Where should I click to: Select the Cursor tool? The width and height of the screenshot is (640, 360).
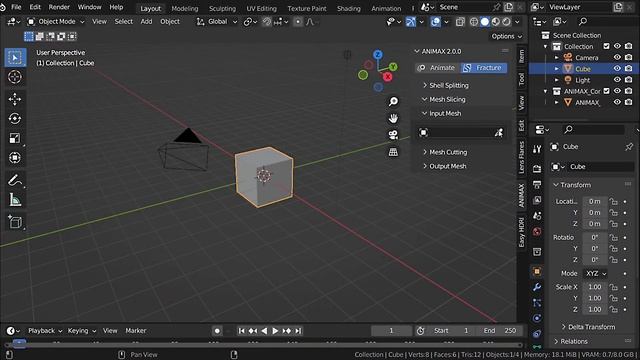click(15, 77)
